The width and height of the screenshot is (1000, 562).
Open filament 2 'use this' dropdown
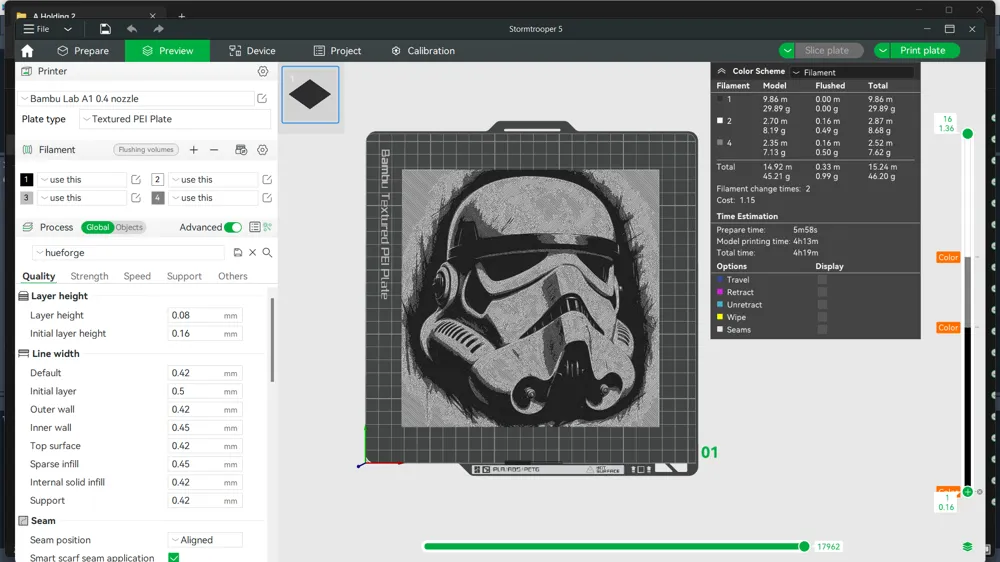[213, 180]
